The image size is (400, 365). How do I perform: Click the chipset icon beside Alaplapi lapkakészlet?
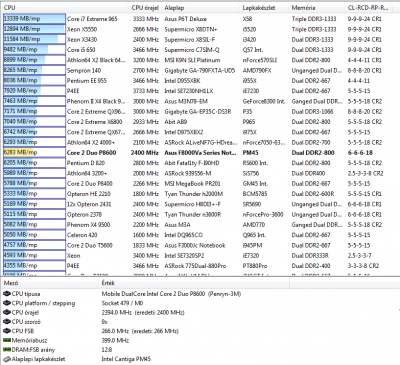(x=7, y=359)
